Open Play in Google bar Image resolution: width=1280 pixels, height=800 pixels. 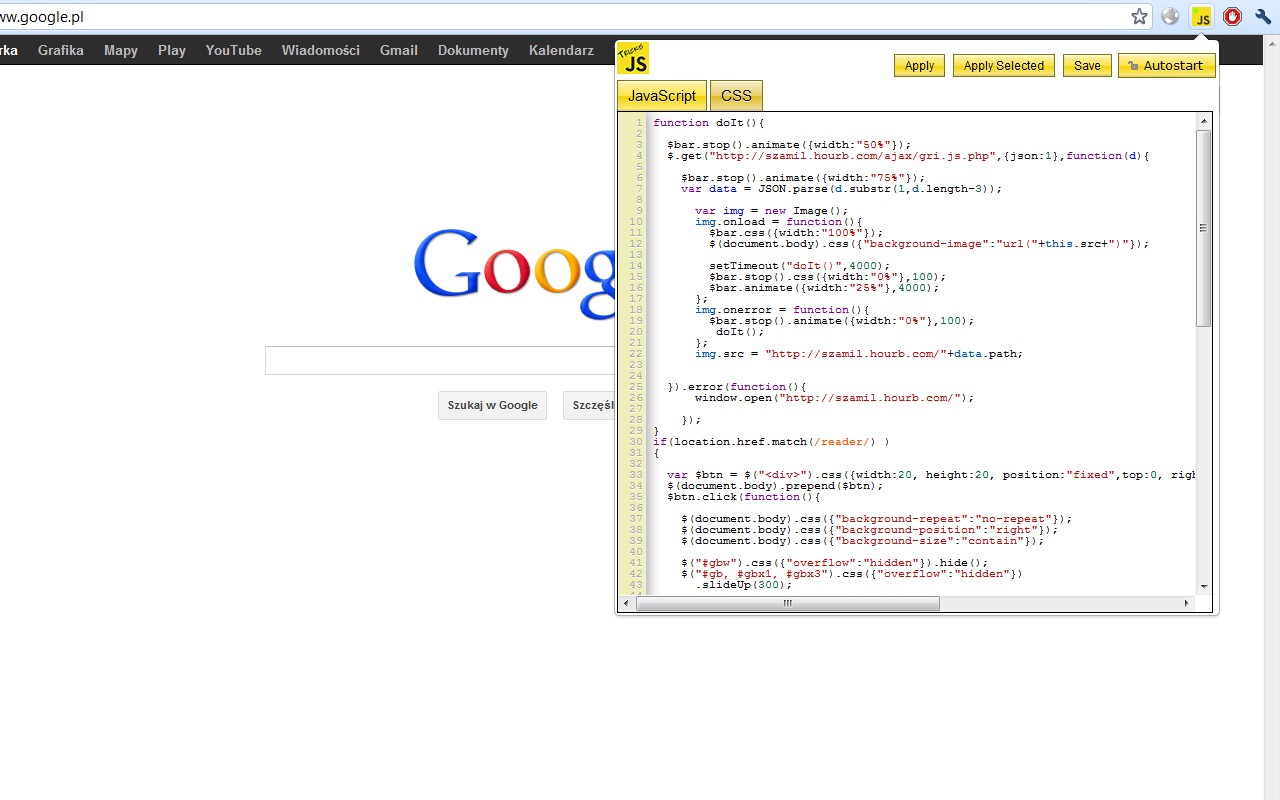[x=172, y=50]
